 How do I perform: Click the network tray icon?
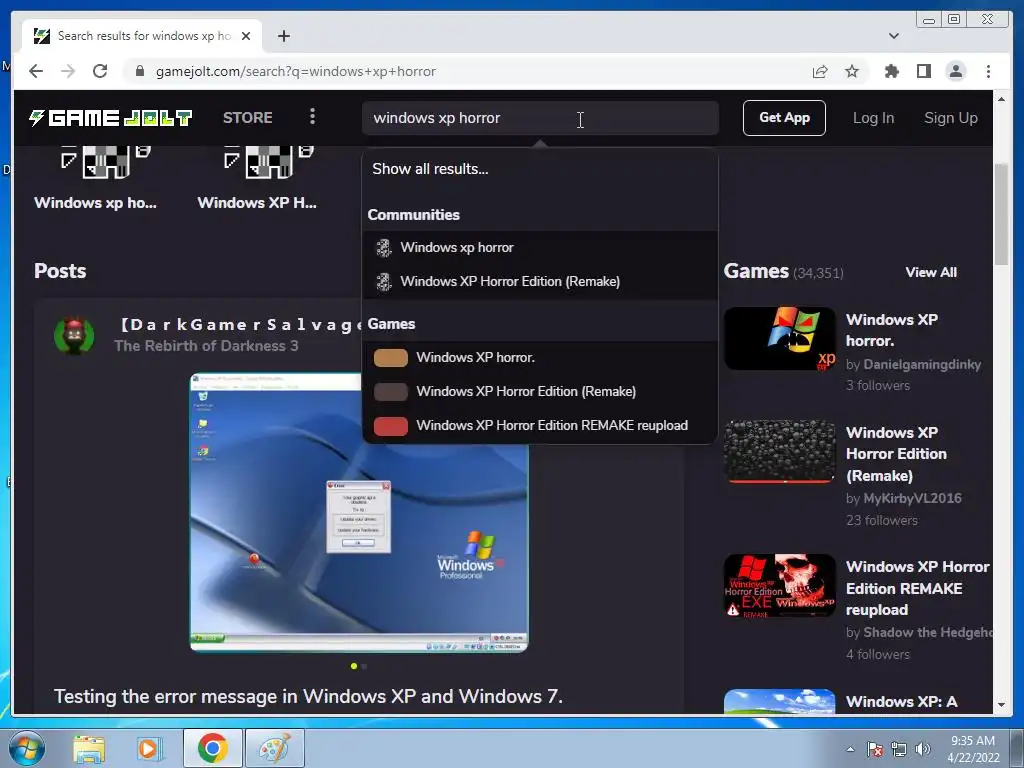click(x=899, y=749)
